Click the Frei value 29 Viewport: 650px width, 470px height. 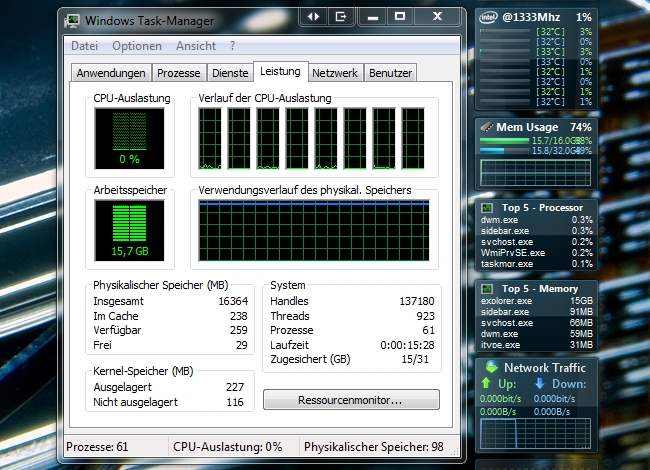pyautogui.click(x=242, y=345)
